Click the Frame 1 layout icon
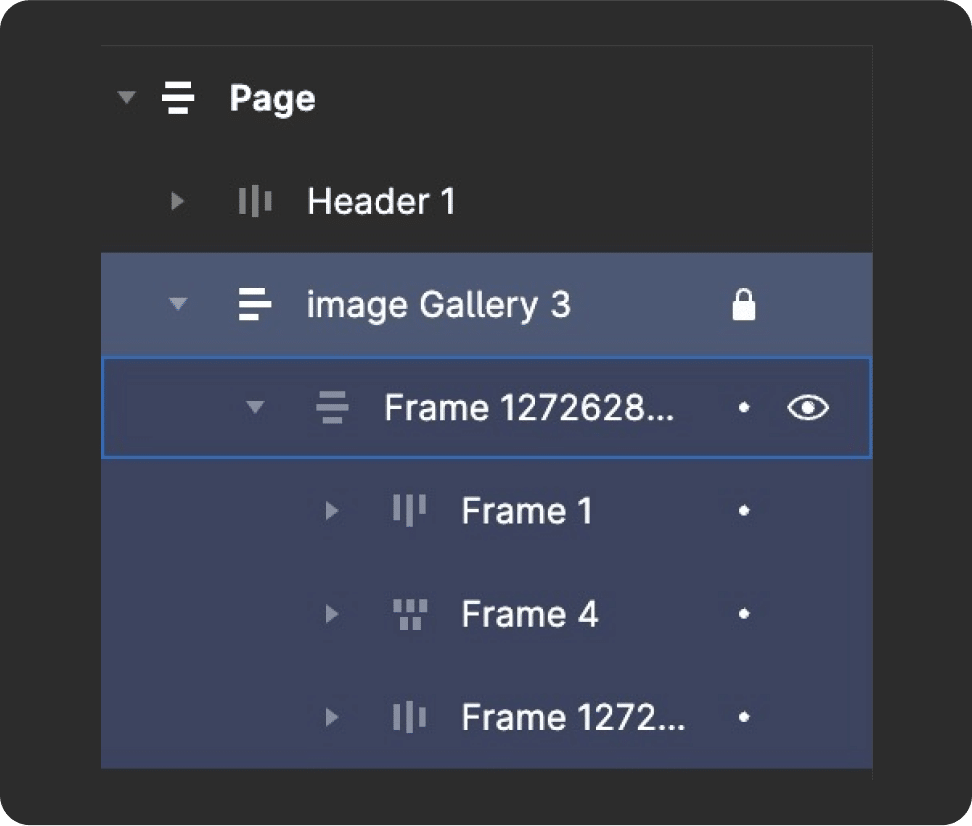Viewport: 972px width, 826px height. [409, 511]
